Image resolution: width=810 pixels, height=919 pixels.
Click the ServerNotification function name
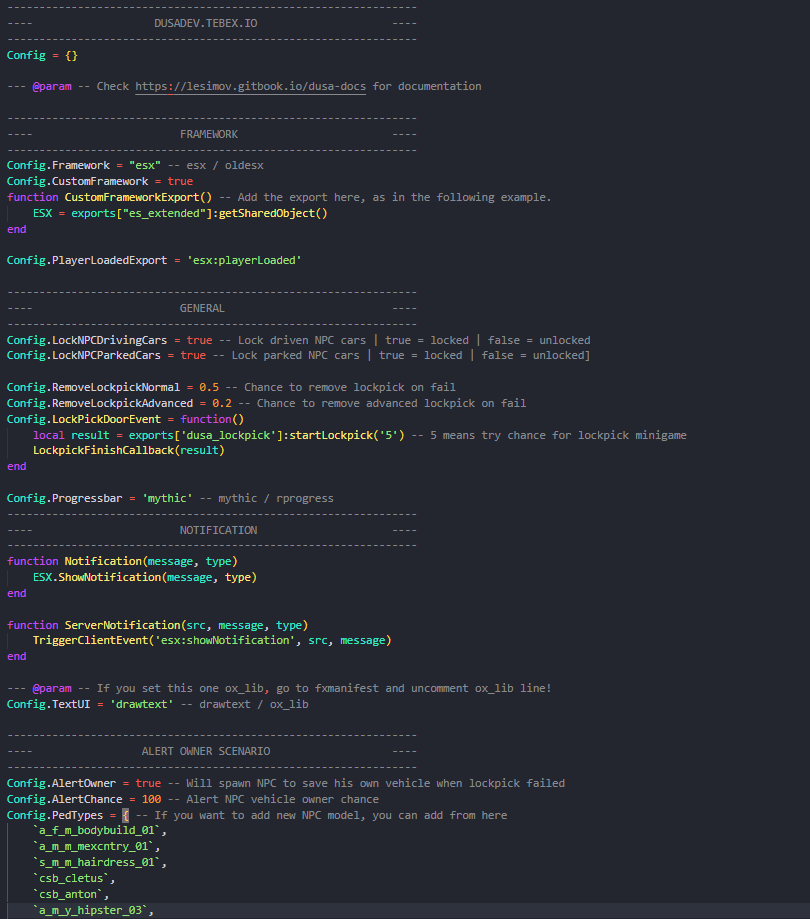pyautogui.click(x=122, y=625)
